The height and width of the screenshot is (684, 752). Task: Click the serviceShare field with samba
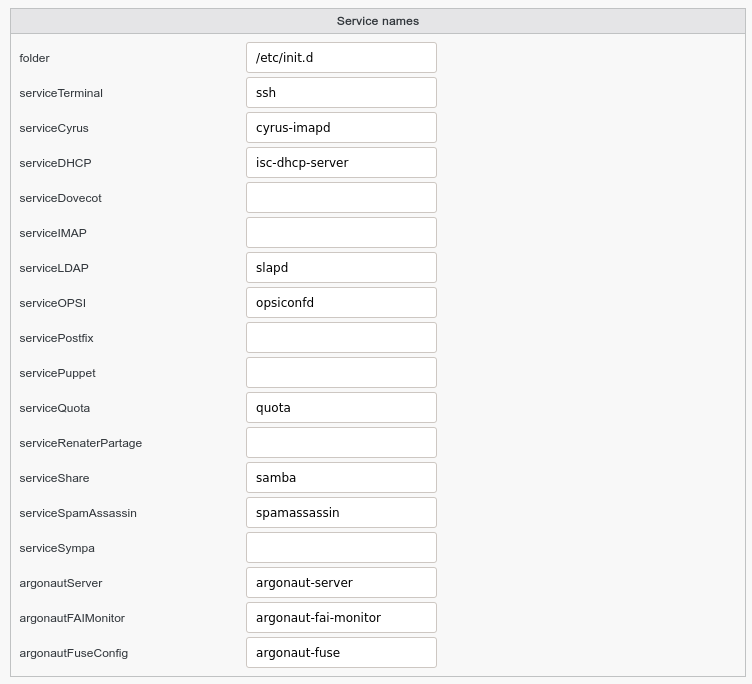341,478
